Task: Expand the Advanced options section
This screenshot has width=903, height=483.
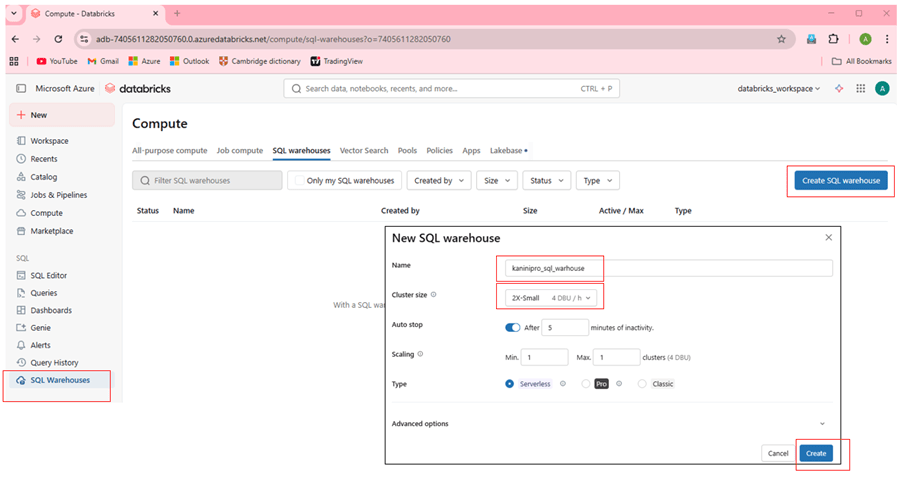Action: click(822, 424)
